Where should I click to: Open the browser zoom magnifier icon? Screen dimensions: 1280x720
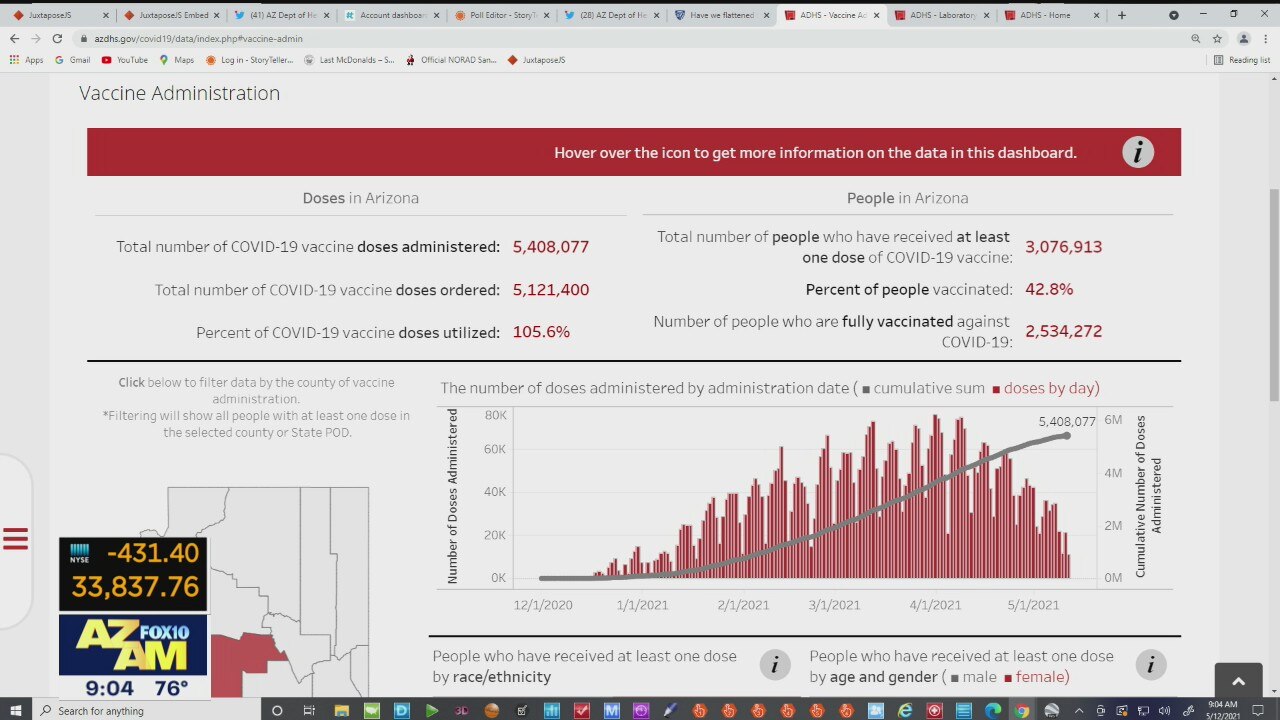(1195, 38)
